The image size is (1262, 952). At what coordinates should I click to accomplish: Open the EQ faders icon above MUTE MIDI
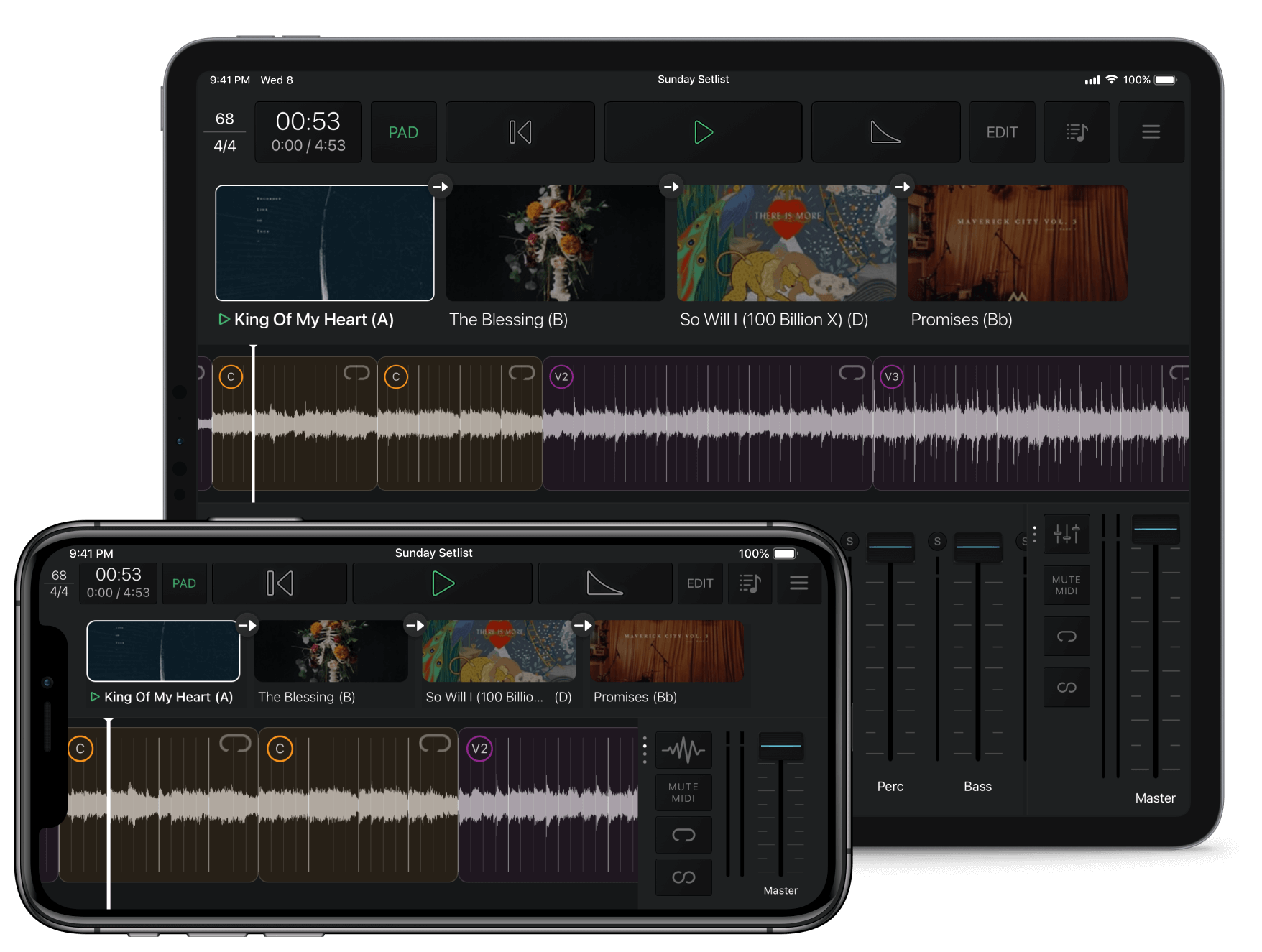click(x=1067, y=534)
